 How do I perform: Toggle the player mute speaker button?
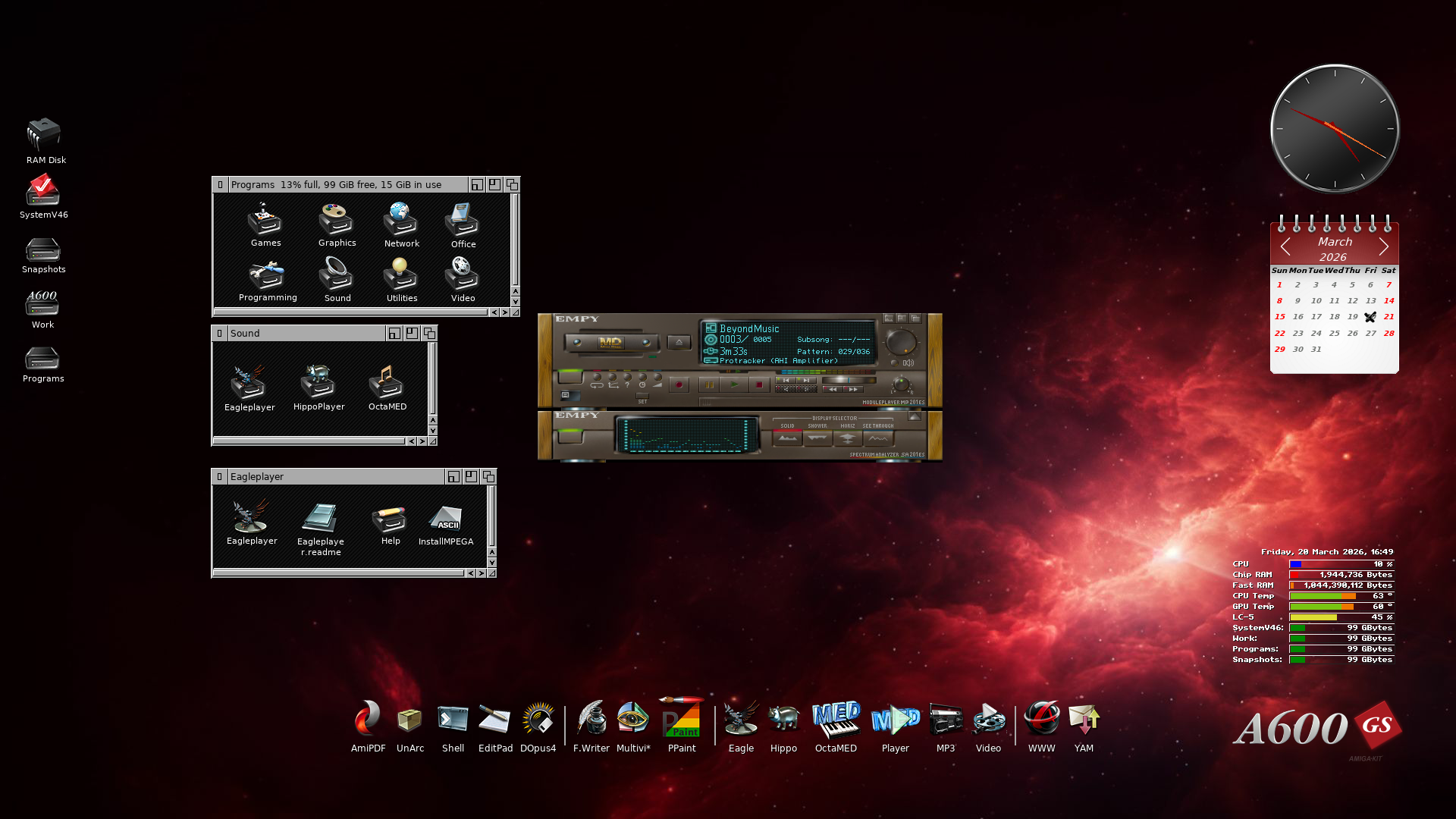pyautogui.click(x=895, y=362)
